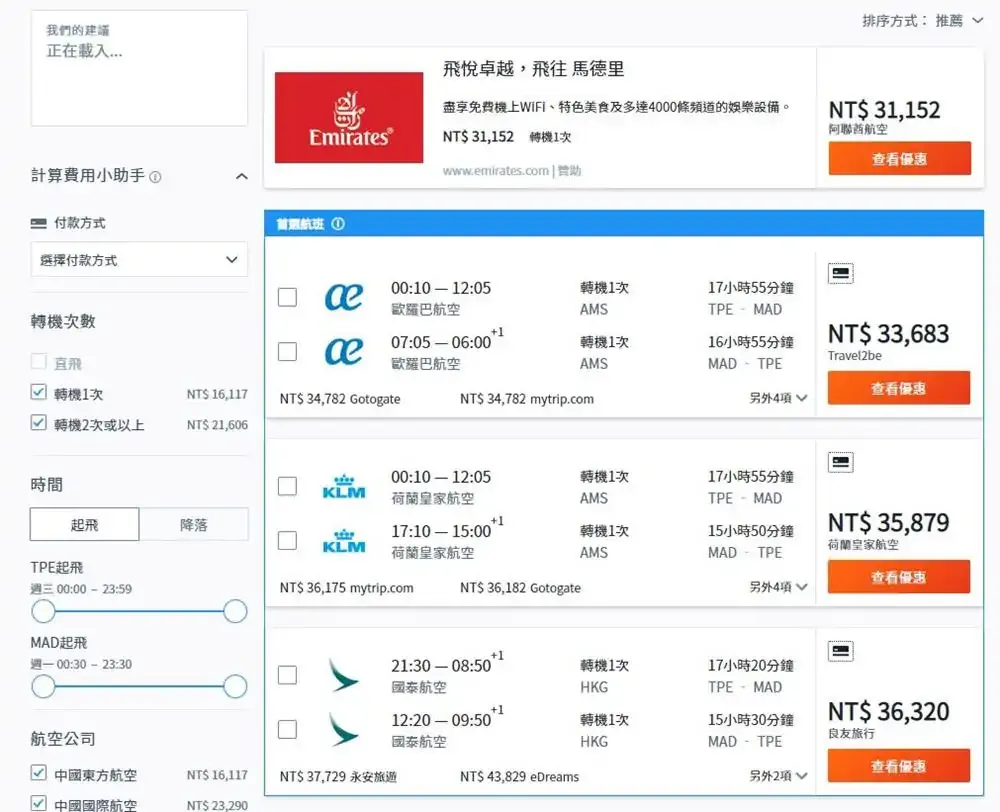Click the Emirates logo in the sponsored banner
The height and width of the screenshot is (812, 1000).
[349, 117]
